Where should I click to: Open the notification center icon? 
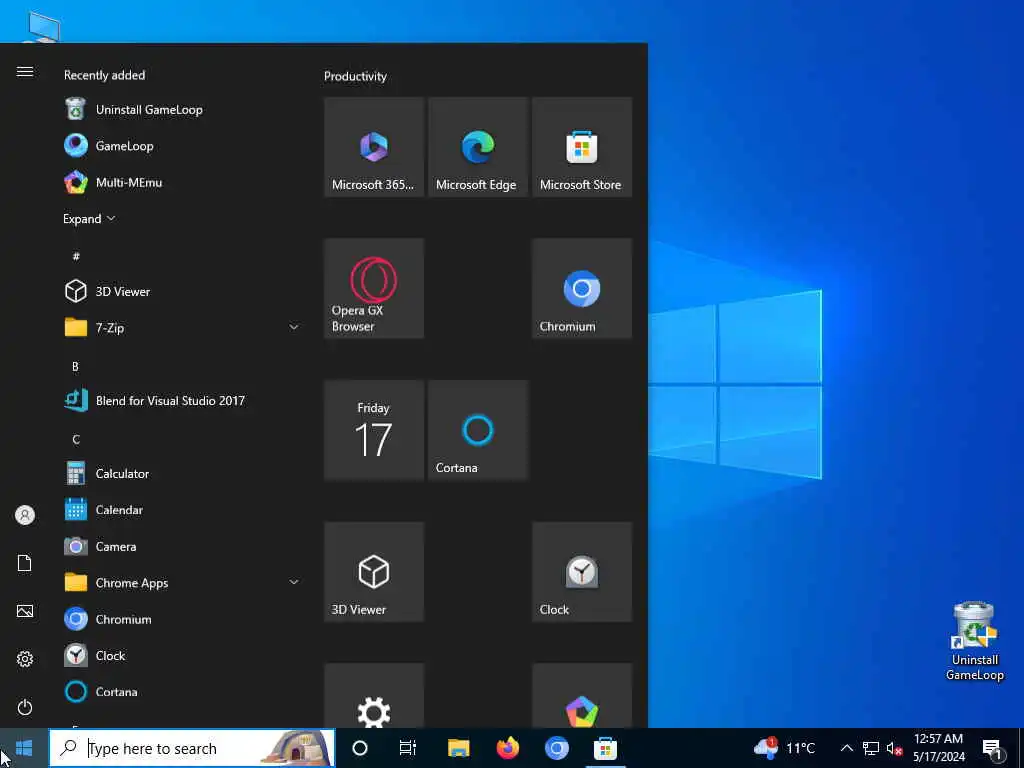(x=992, y=748)
